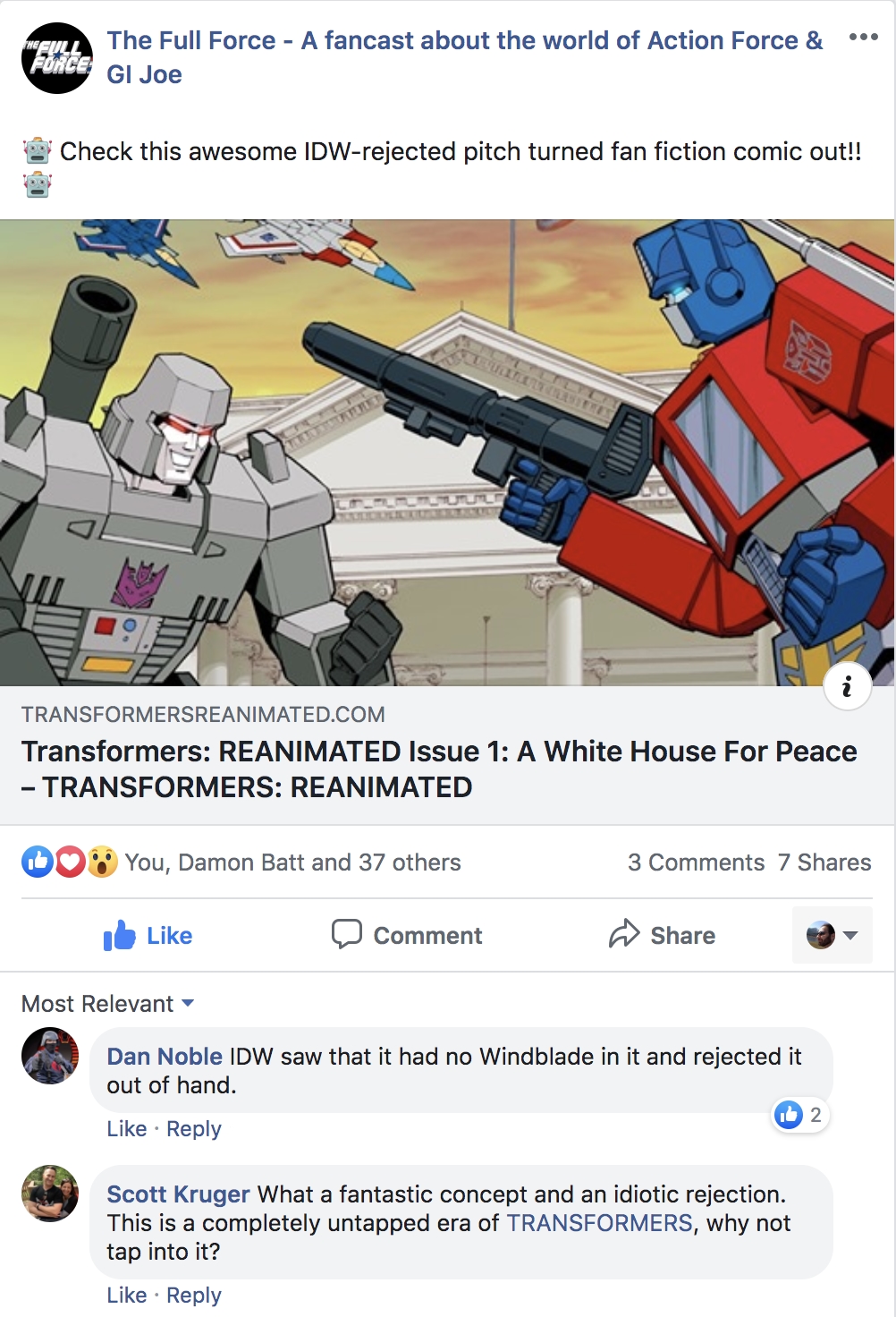Open Scott Kruger's profile picture
Image resolution: width=896 pixels, height=1317 pixels.
(50, 1194)
